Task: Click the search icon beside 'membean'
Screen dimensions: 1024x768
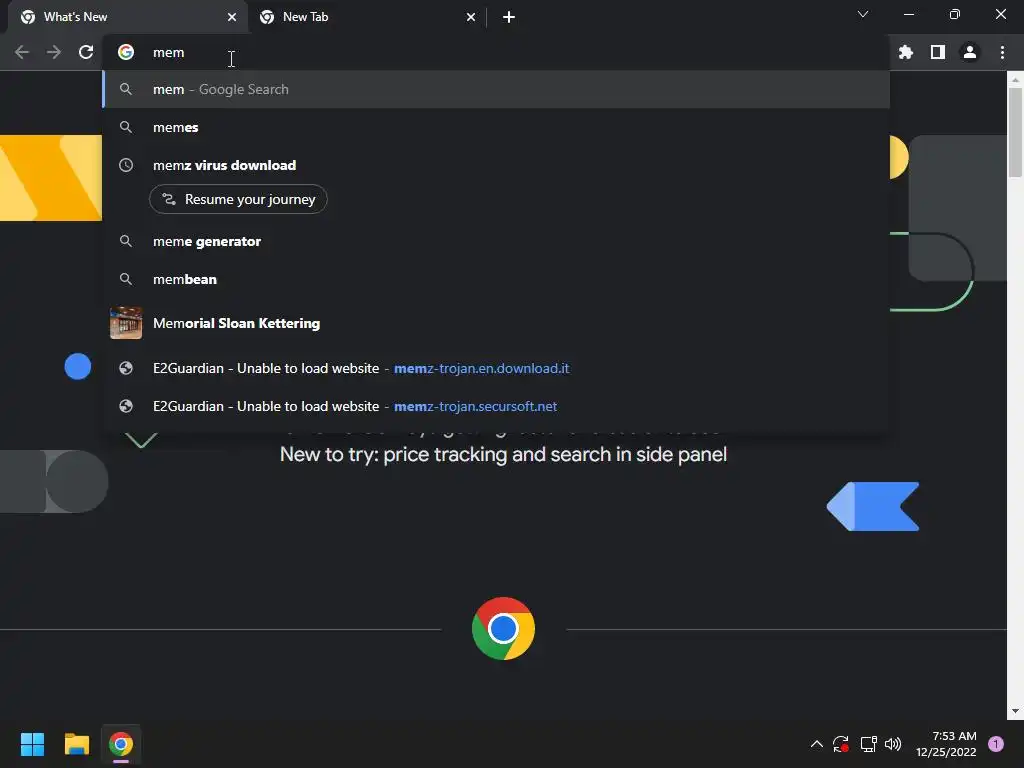Action: 126,280
